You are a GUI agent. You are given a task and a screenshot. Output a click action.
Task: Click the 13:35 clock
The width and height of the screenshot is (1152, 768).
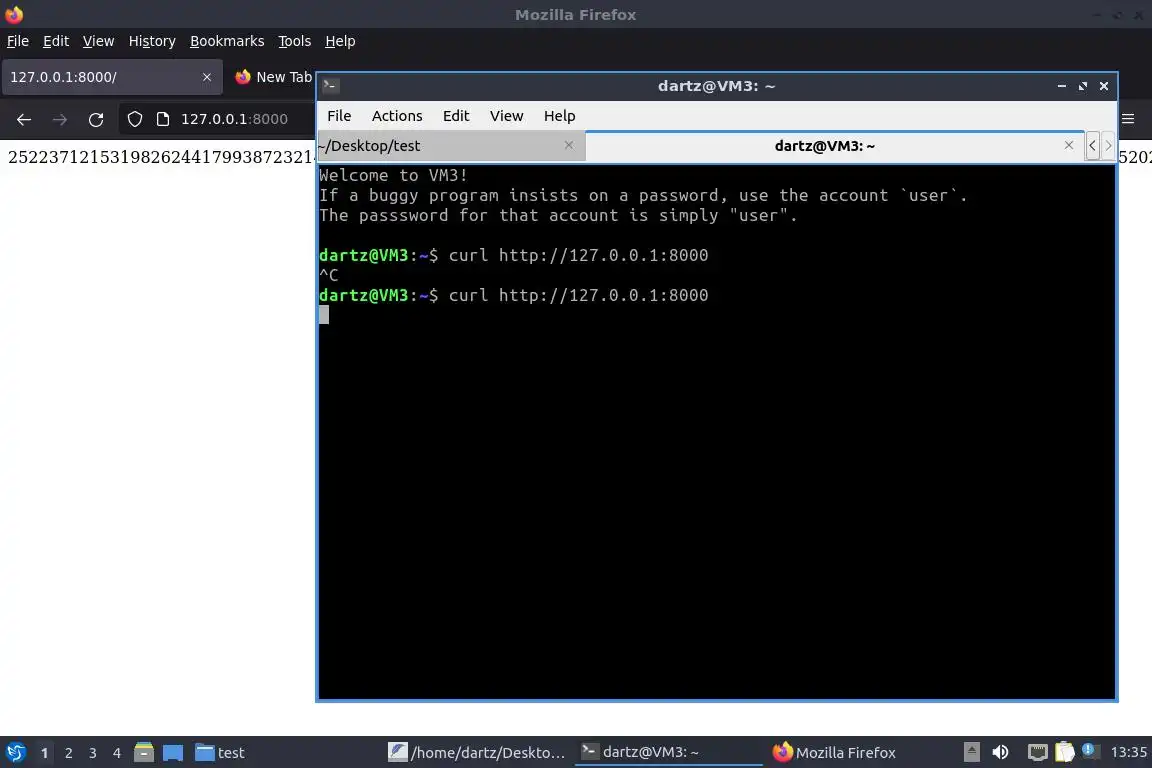1128,752
